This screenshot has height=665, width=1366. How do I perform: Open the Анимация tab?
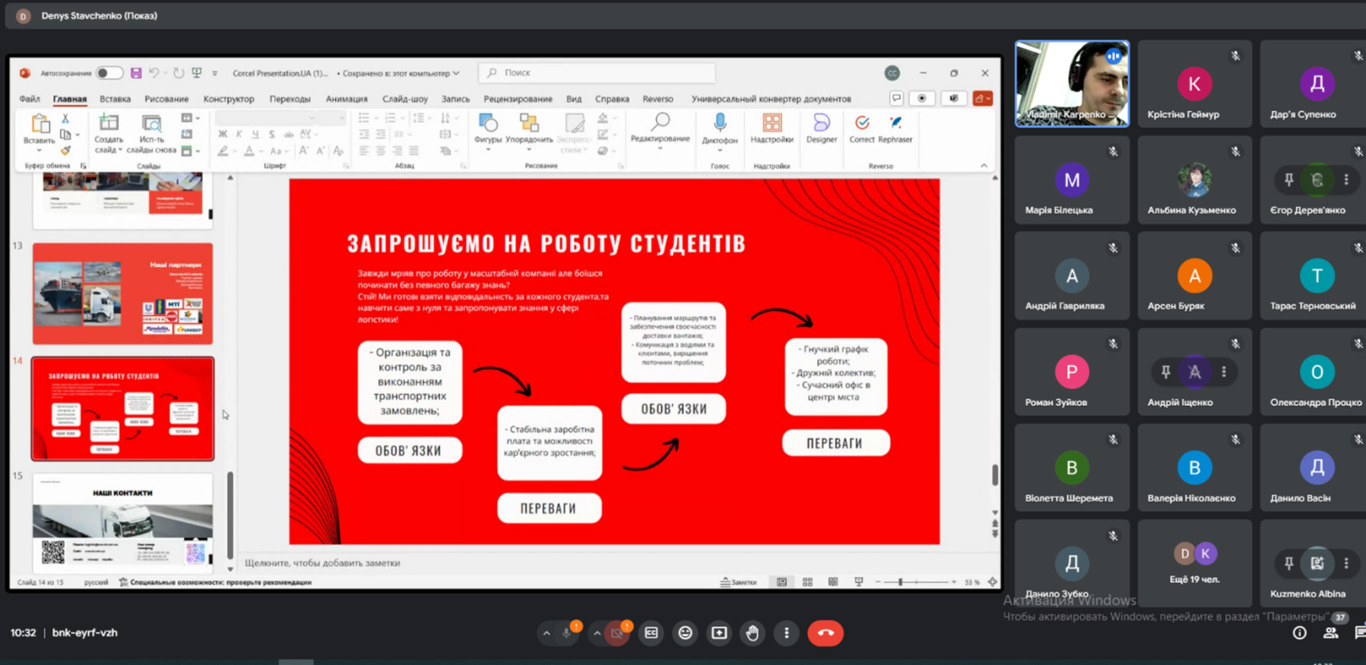tap(347, 99)
